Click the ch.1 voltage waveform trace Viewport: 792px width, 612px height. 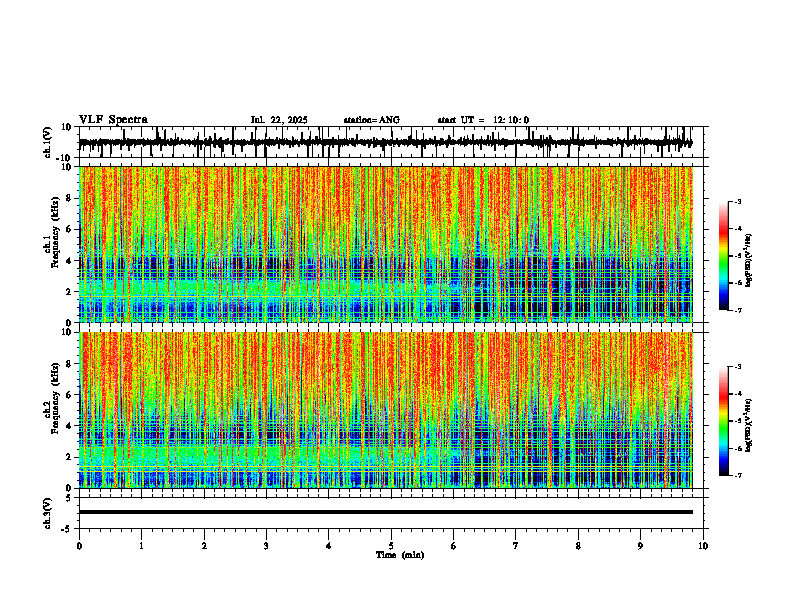(386, 142)
